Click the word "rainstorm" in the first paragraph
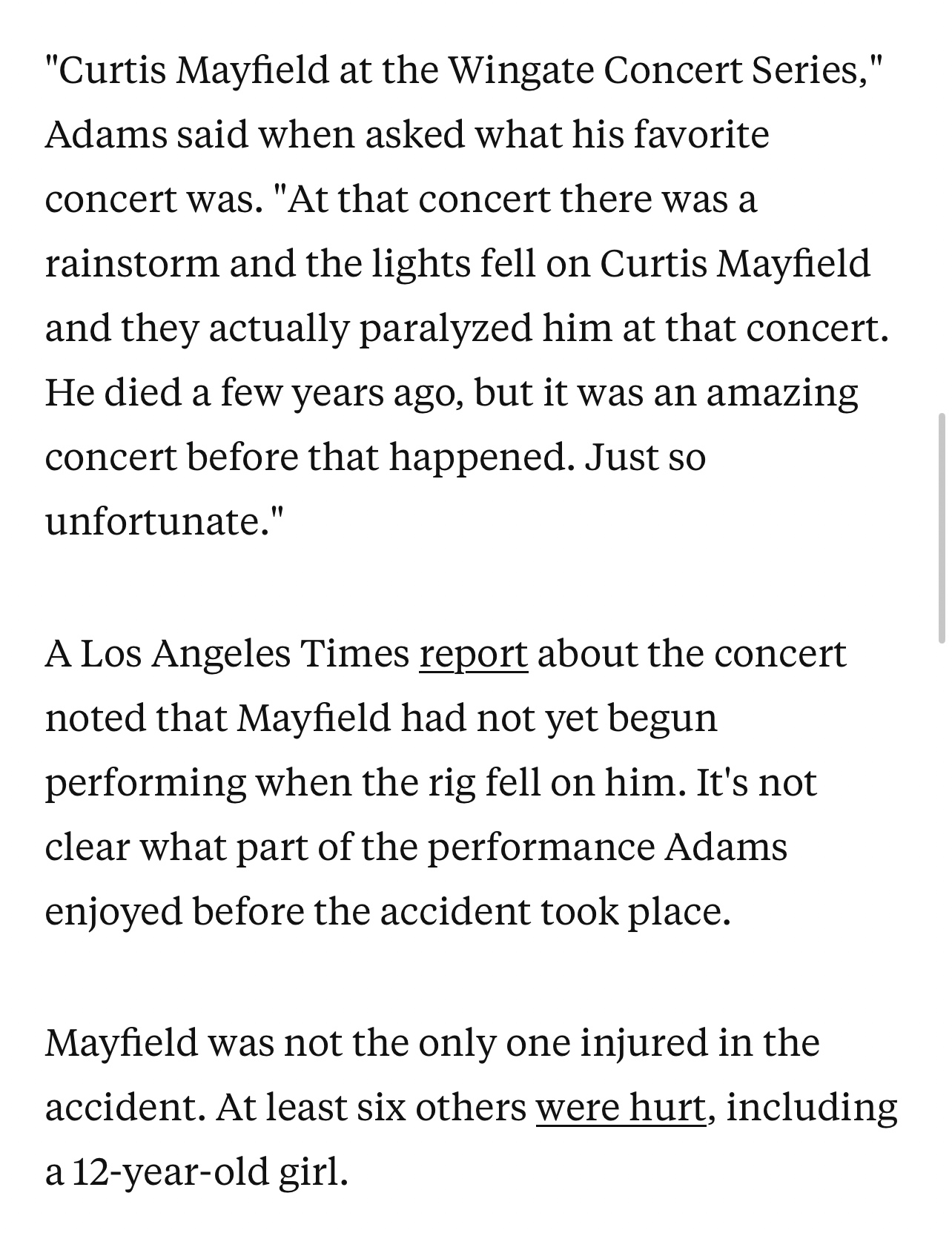The image size is (952, 1233). 131,264
